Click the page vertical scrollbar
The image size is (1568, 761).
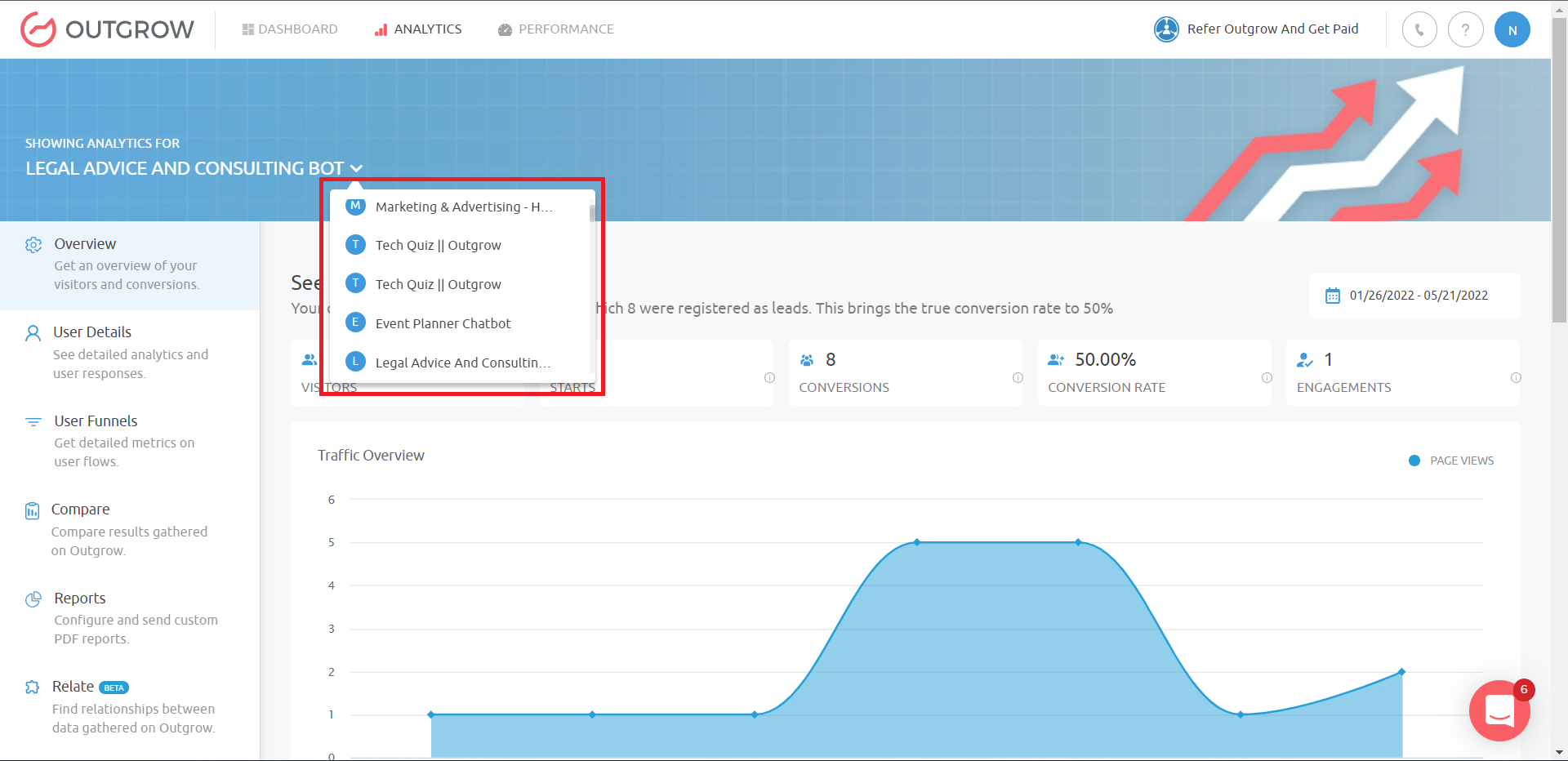coord(1559,170)
